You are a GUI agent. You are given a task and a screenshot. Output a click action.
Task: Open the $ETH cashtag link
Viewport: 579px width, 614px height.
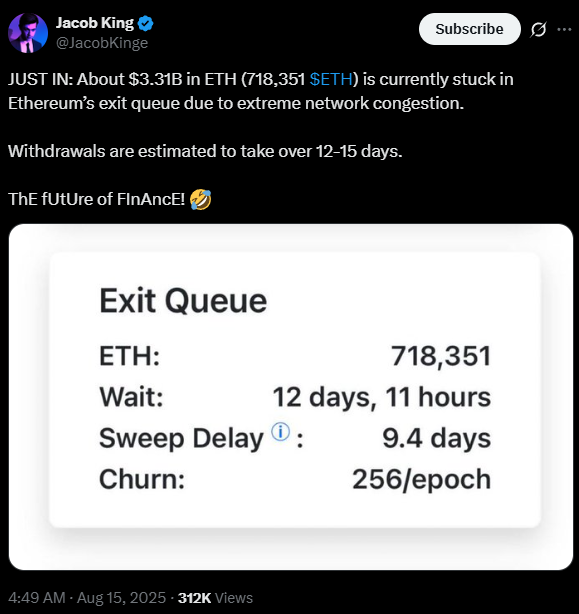point(331,79)
